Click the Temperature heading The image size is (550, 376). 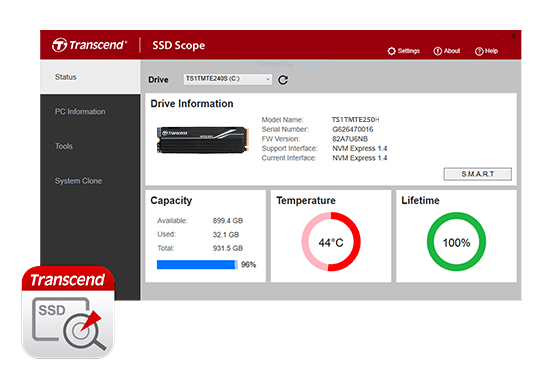[306, 201]
